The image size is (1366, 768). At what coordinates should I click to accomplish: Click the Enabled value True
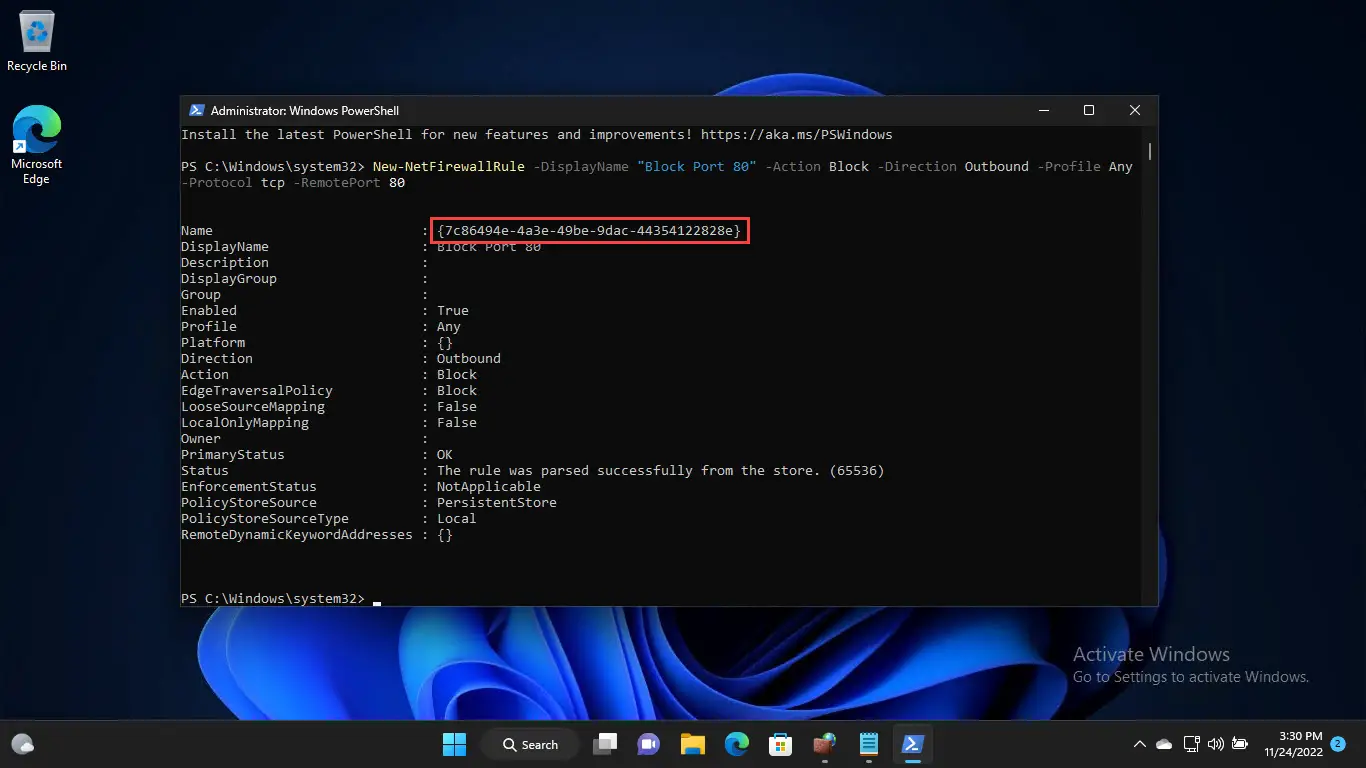click(x=453, y=310)
